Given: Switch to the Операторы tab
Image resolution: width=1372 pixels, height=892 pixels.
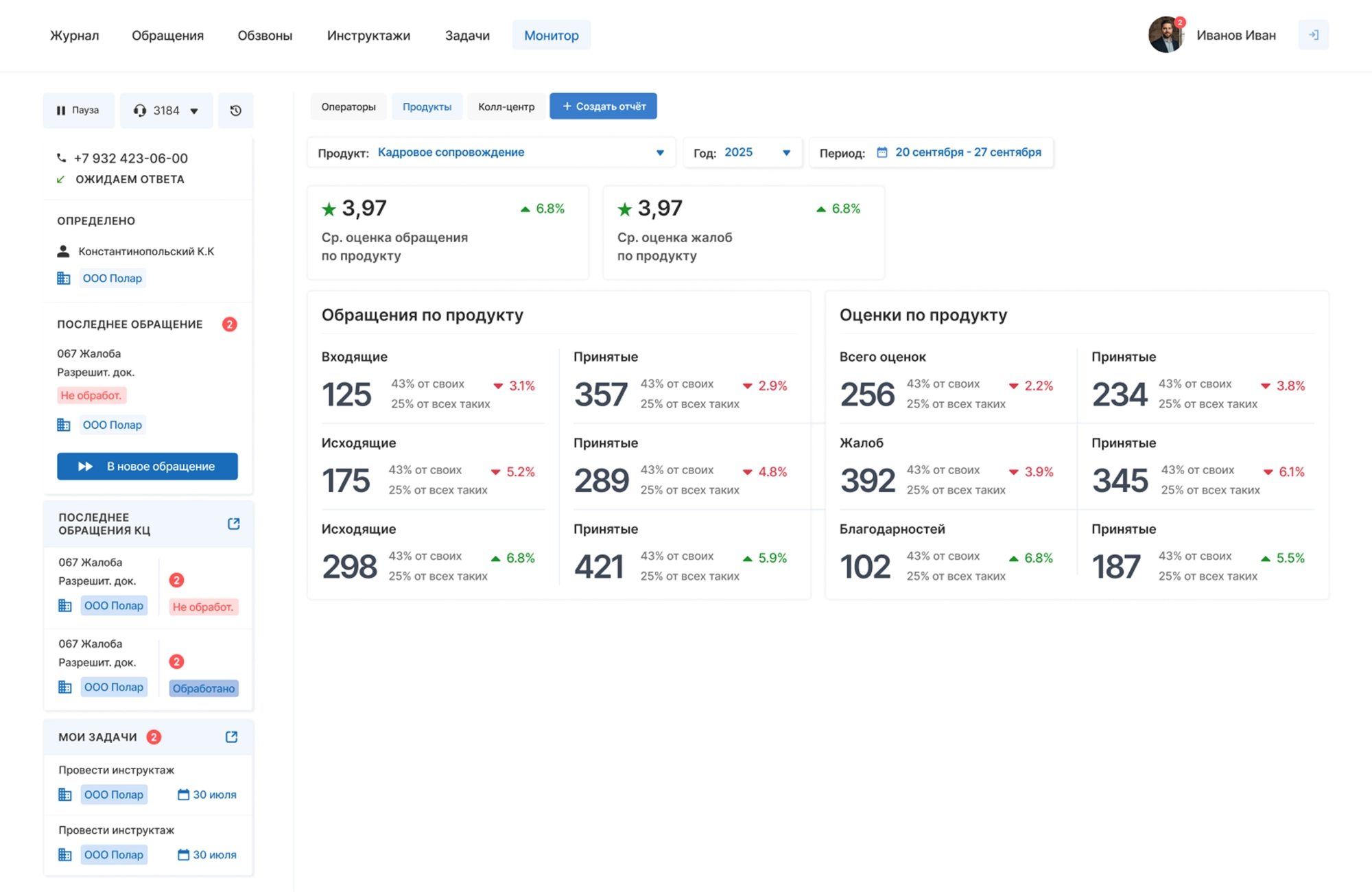Looking at the screenshot, I should [x=348, y=106].
